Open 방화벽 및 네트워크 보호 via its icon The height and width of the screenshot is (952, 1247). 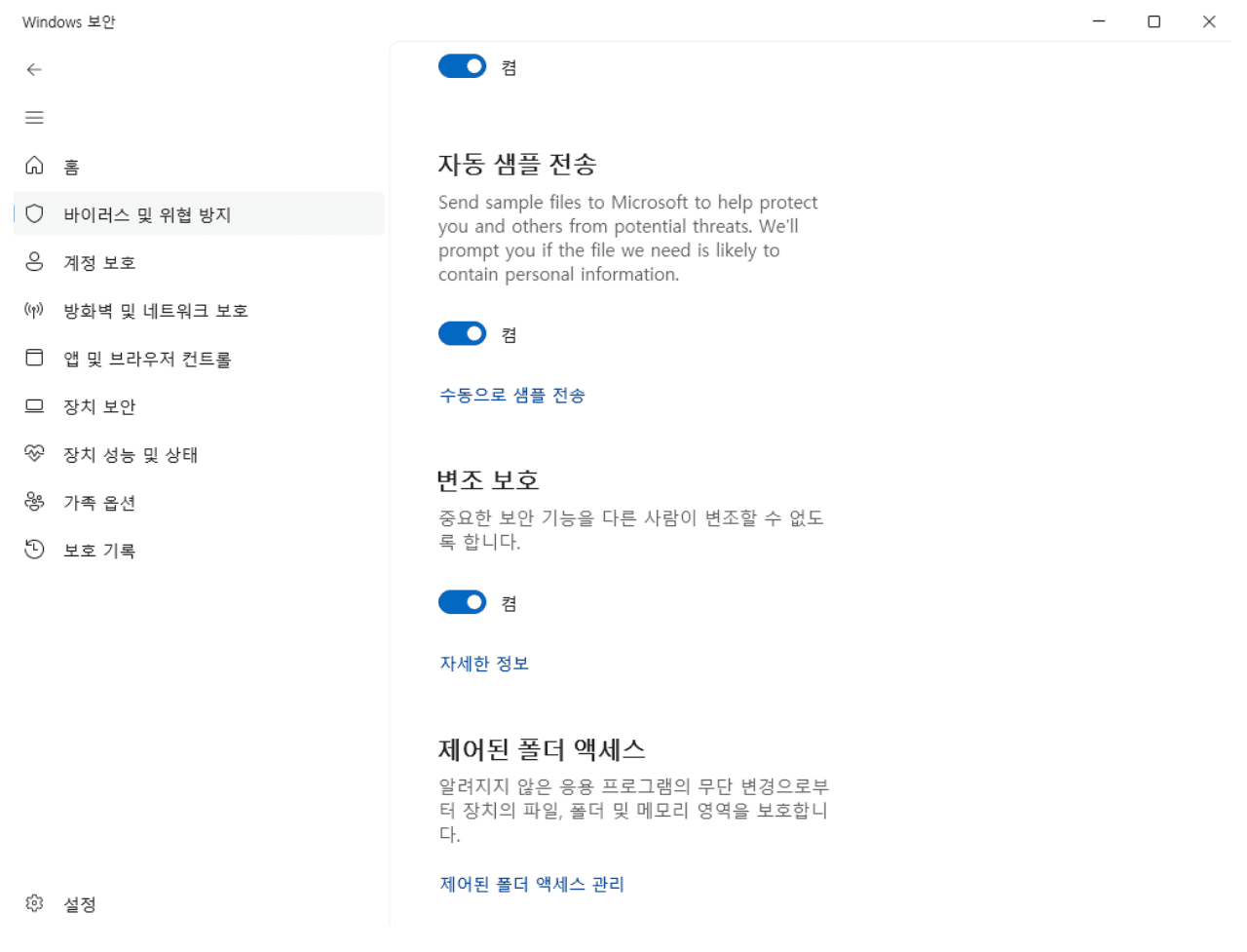34,310
